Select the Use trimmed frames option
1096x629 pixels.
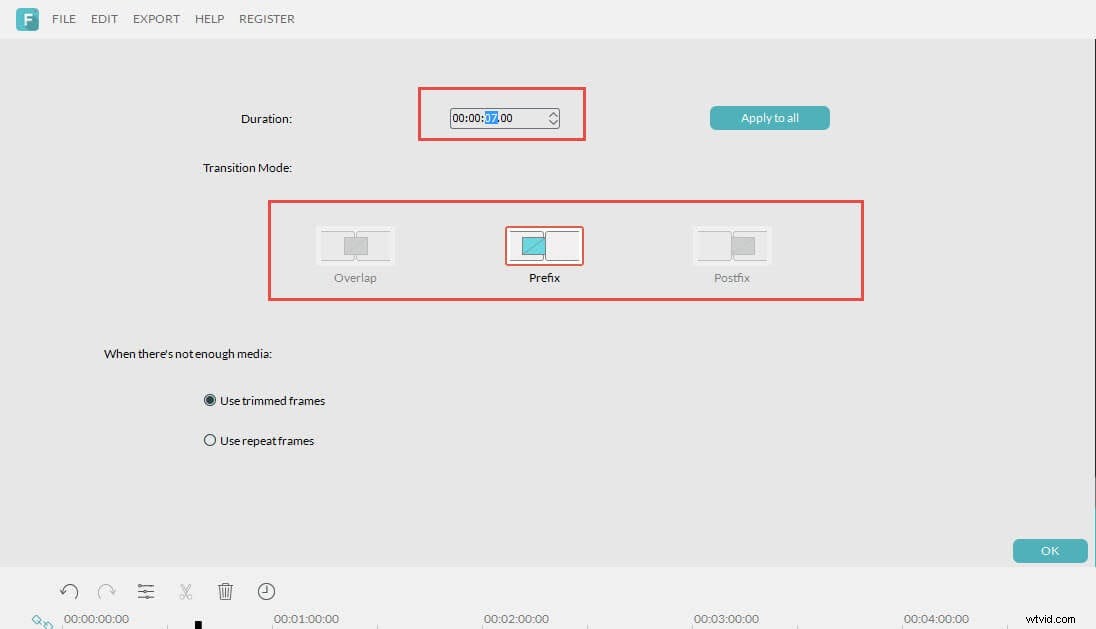pyautogui.click(x=210, y=400)
